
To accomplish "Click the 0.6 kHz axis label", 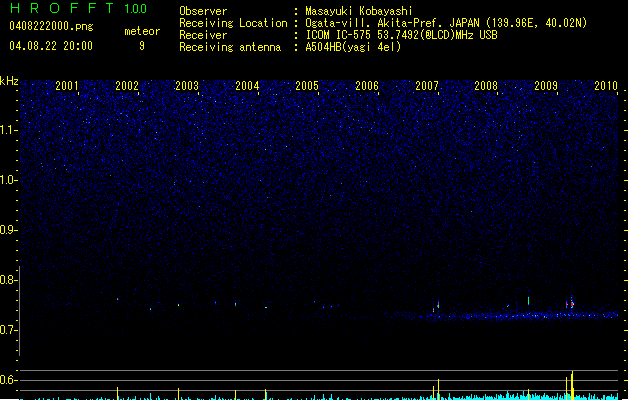I will 9,380.
